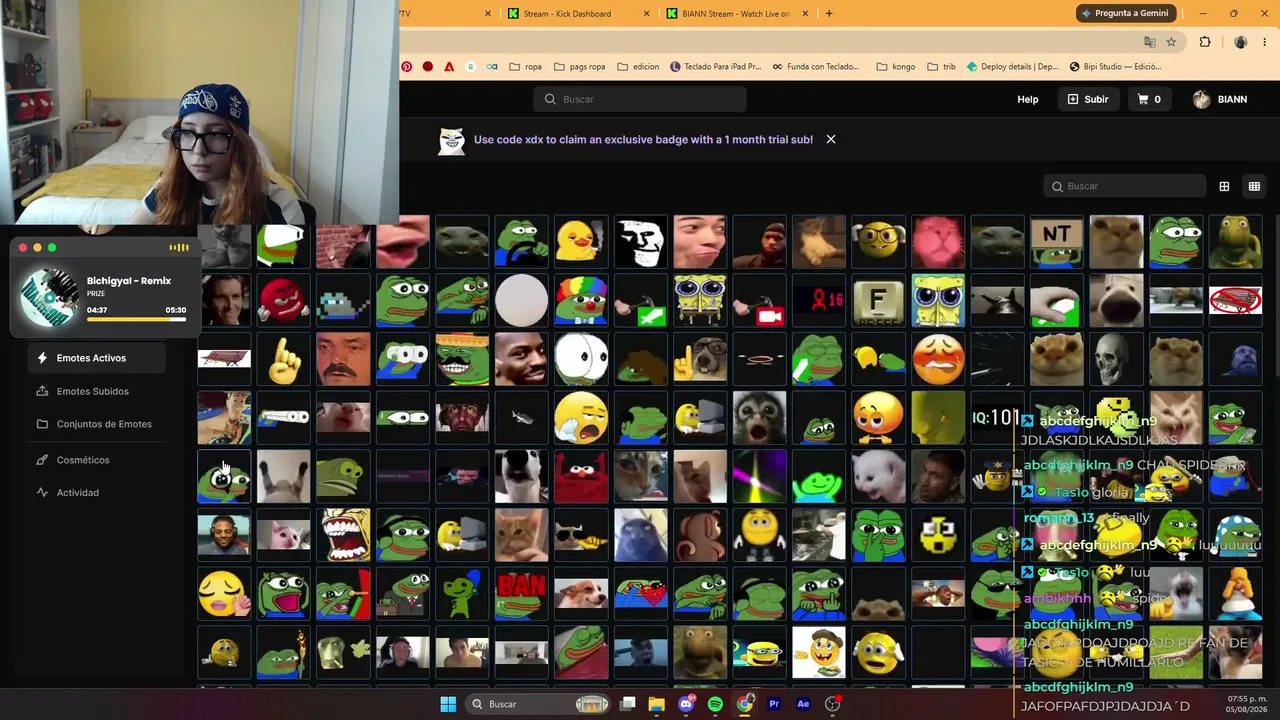The width and height of the screenshot is (1280, 720).
Task: Click the lightning icon beside Emotes Activos
Action: (x=42, y=358)
